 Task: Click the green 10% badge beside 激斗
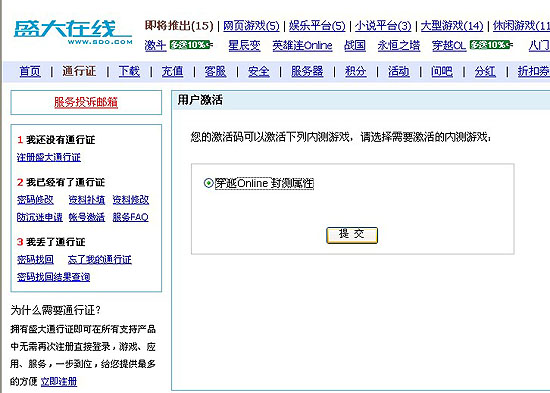pyautogui.click(x=190, y=45)
